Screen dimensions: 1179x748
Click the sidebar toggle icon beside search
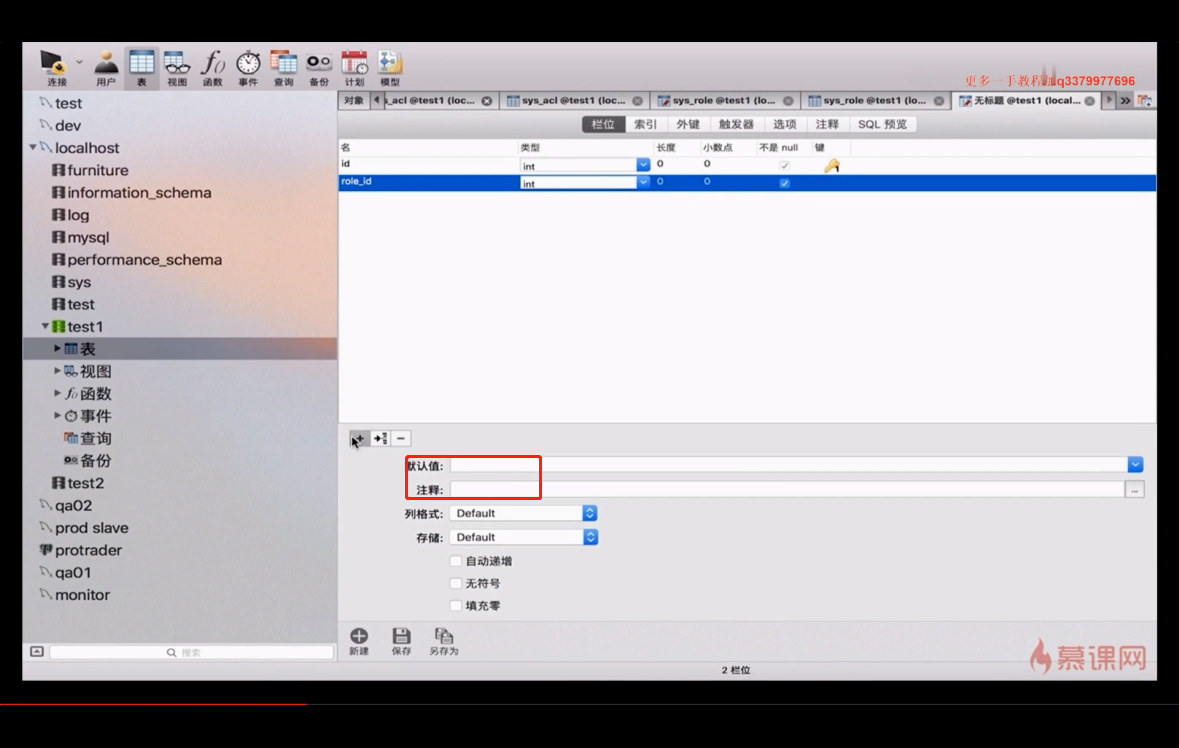click(x=37, y=652)
